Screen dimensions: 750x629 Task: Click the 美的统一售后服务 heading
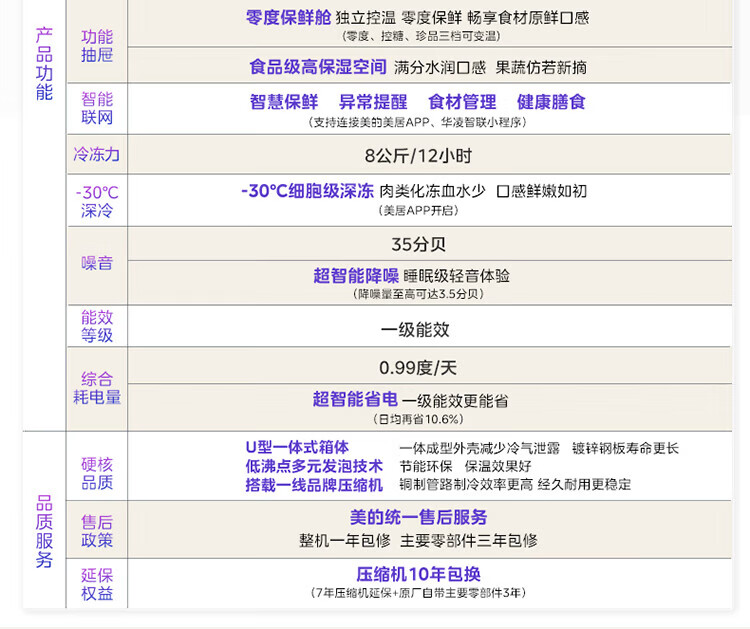click(418, 518)
